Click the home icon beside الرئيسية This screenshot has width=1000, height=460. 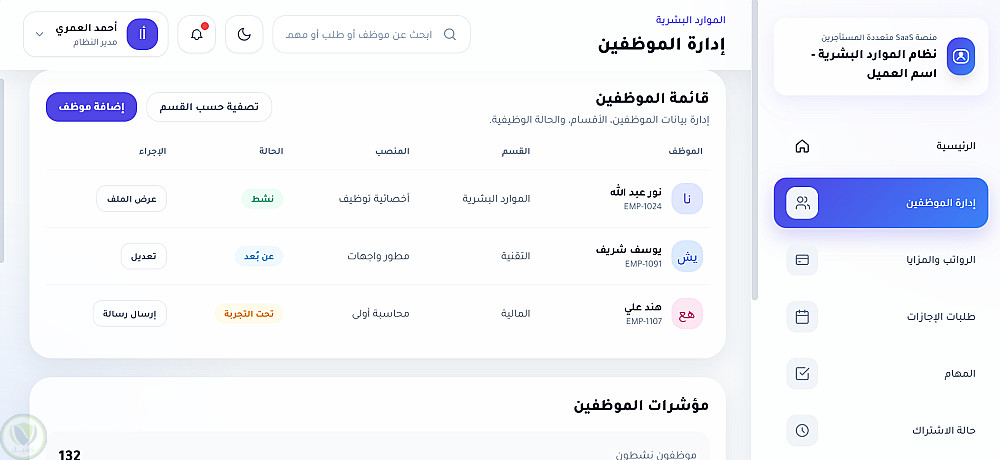802,146
